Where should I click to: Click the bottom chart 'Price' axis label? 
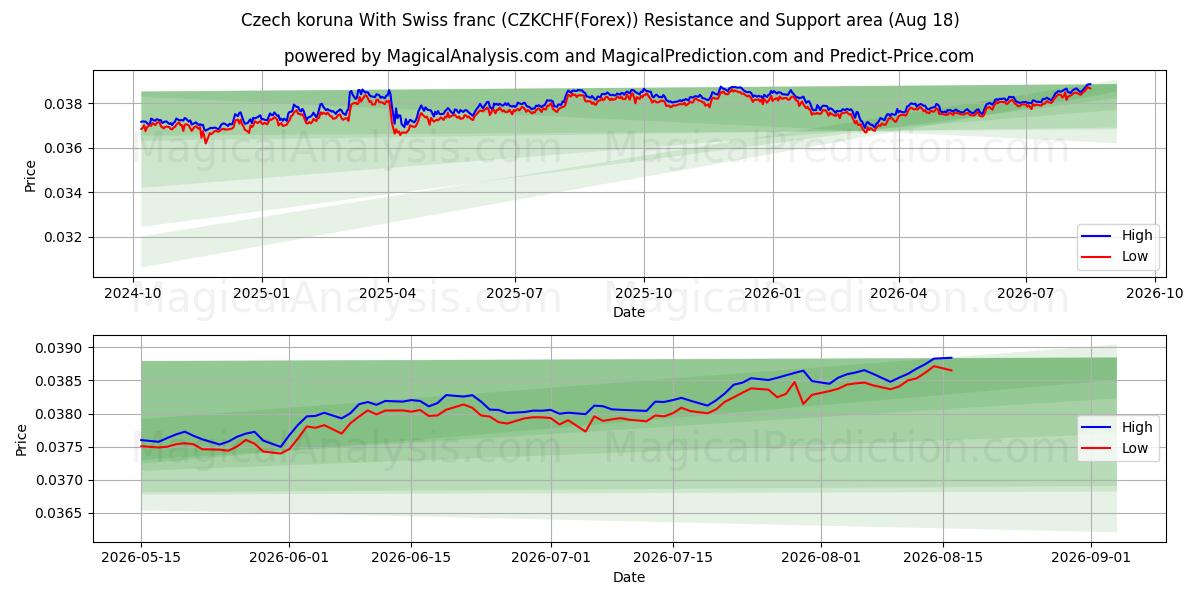point(22,439)
